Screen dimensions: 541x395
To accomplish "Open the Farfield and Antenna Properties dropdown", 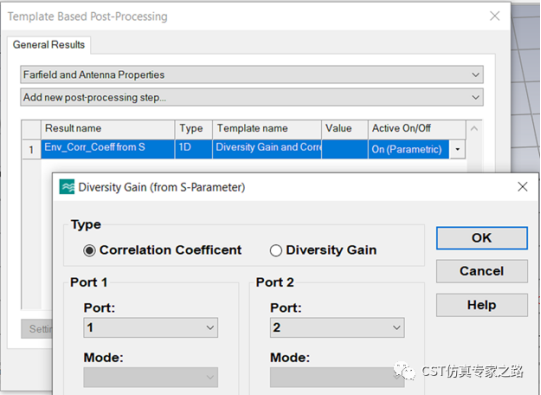I will pos(252,75).
